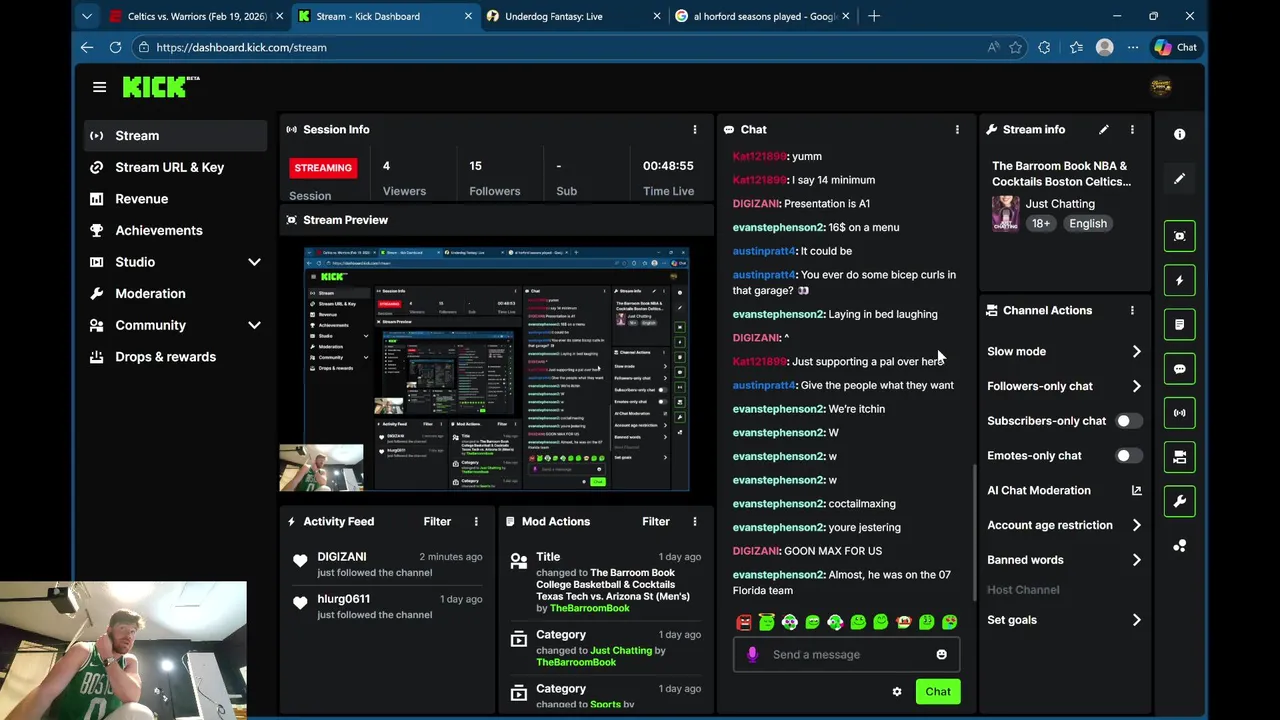Switch to al horford seasons played tab

tap(762, 16)
